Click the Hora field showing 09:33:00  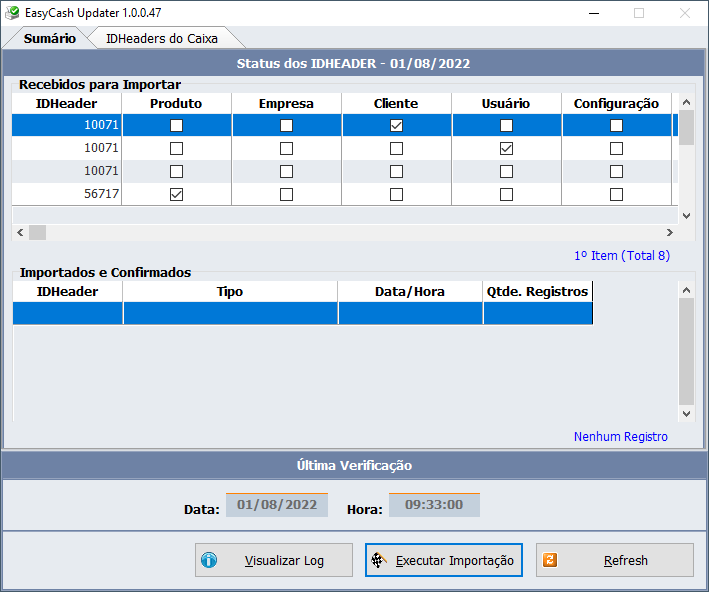point(434,505)
